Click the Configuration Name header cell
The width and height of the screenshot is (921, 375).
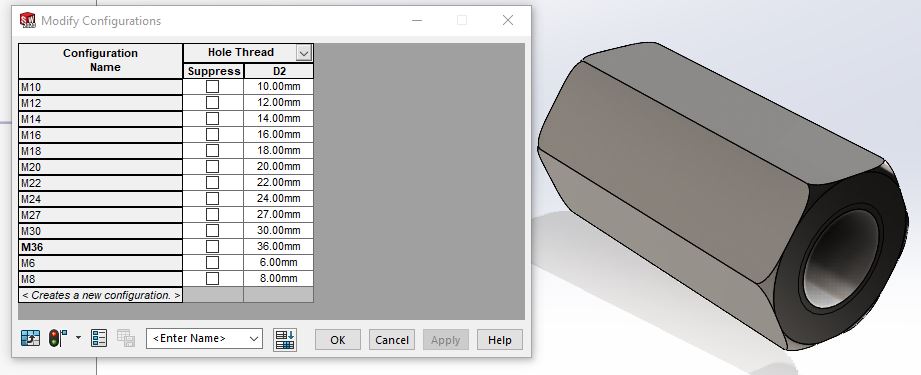click(100, 61)
